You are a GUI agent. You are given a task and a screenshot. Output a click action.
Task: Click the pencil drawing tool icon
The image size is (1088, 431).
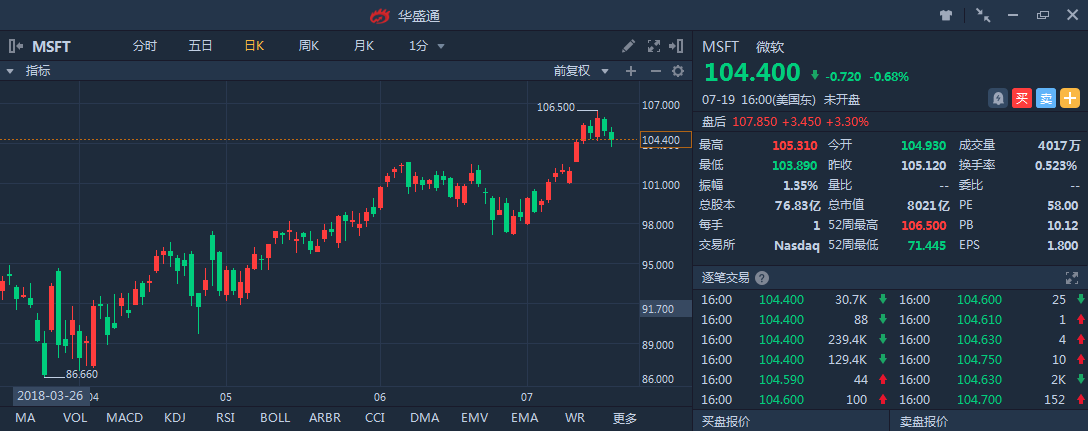pyautogui.click(x=628, y=46)
